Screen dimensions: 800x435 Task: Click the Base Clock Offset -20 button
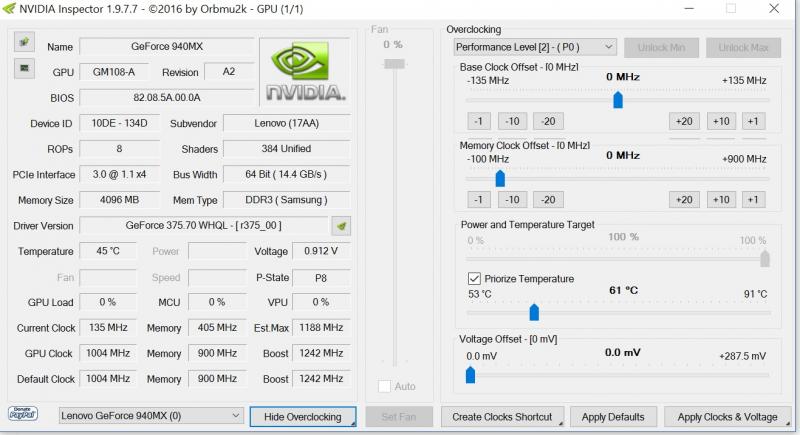coord(548,121)
